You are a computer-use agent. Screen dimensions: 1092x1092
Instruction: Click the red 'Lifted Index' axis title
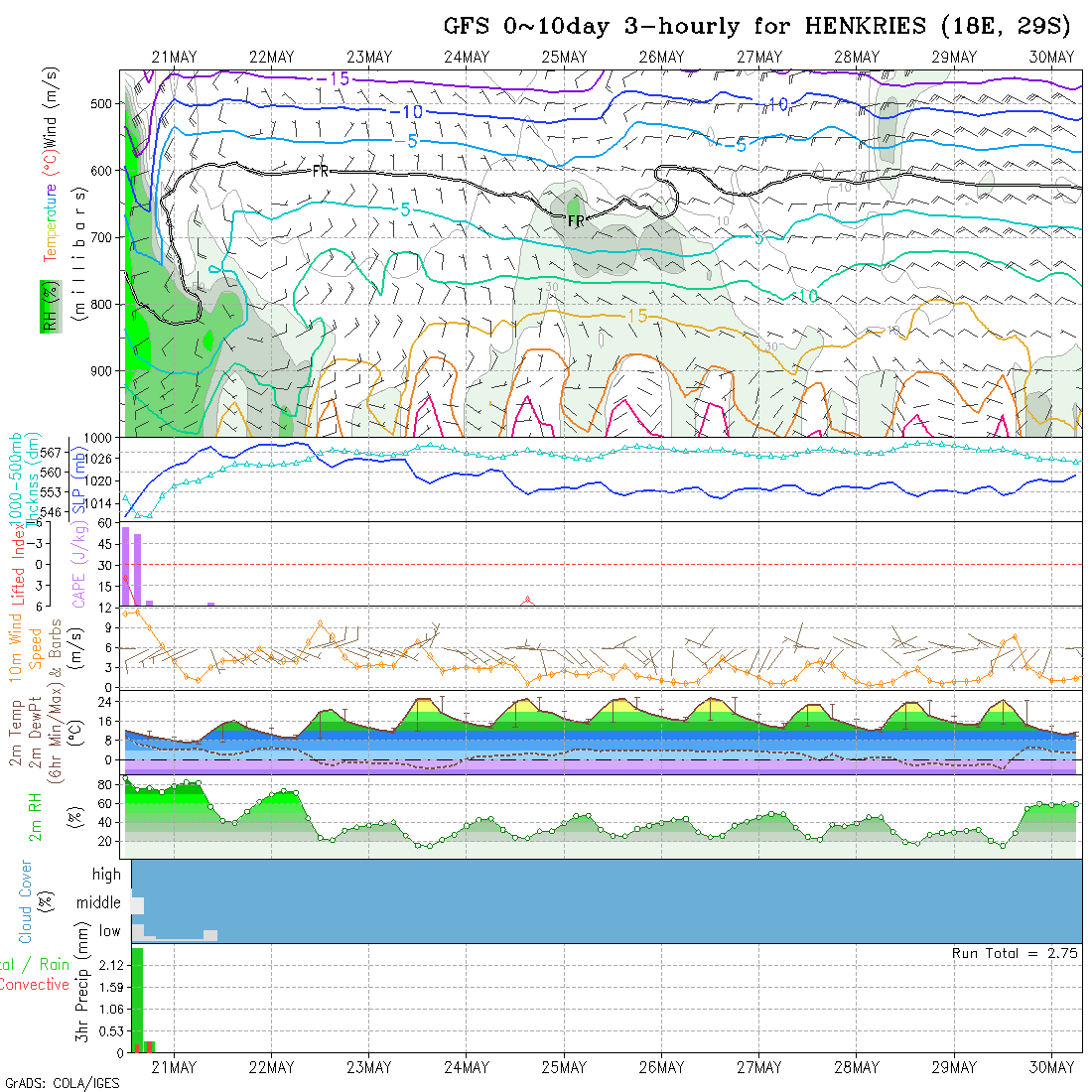[x=18, y=564]
